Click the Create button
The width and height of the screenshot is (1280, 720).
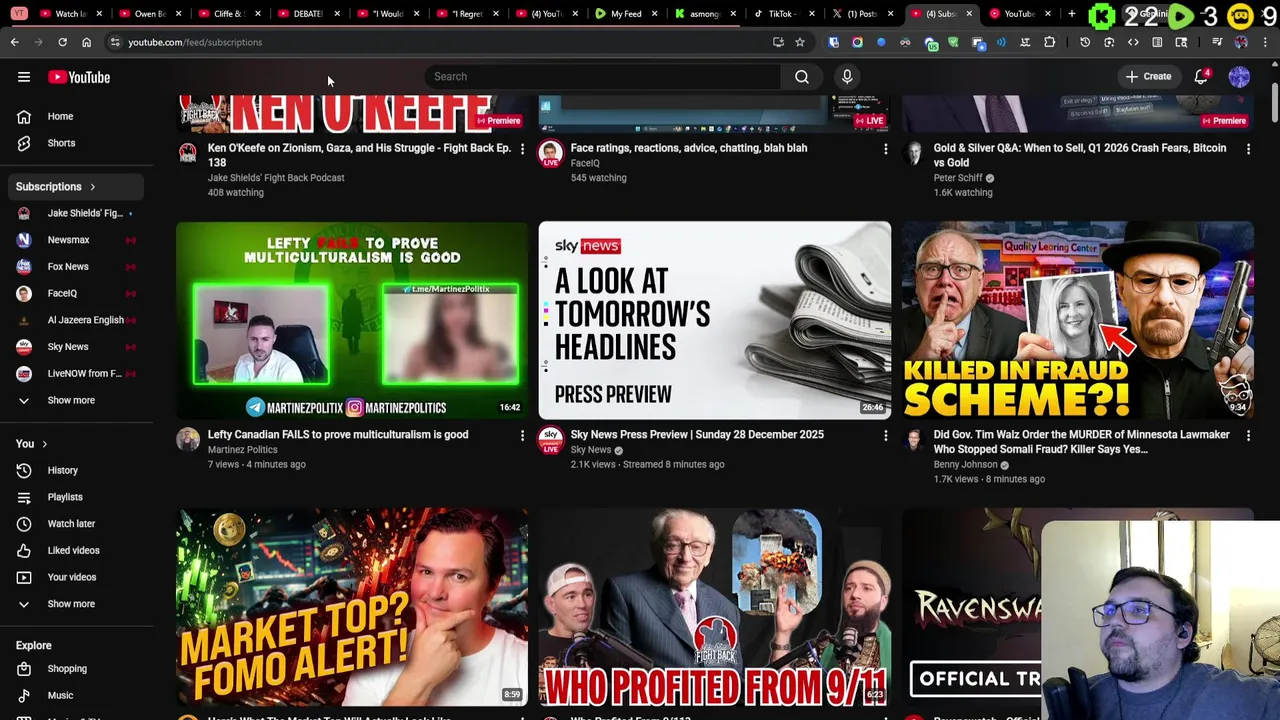pyautogui.click(x=1148, y=77)
